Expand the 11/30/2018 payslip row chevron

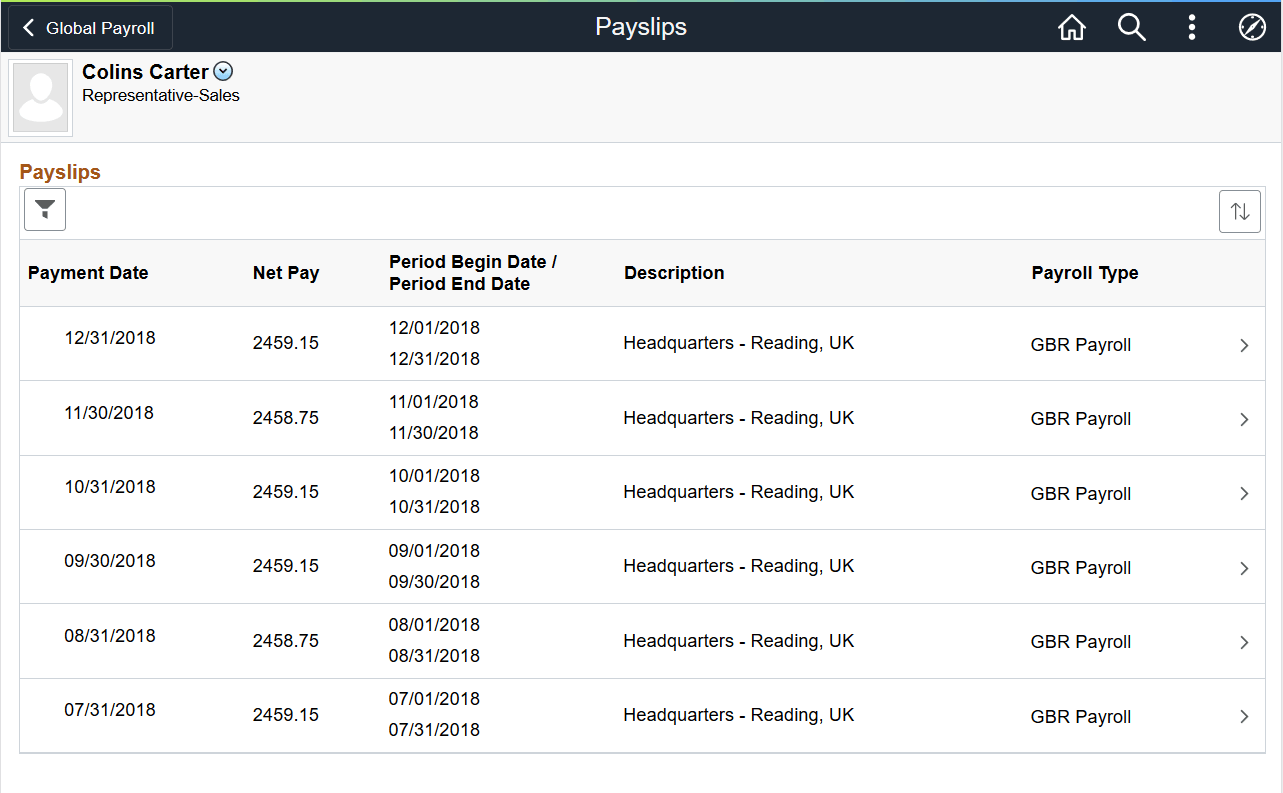click(x=1244, y=418)
